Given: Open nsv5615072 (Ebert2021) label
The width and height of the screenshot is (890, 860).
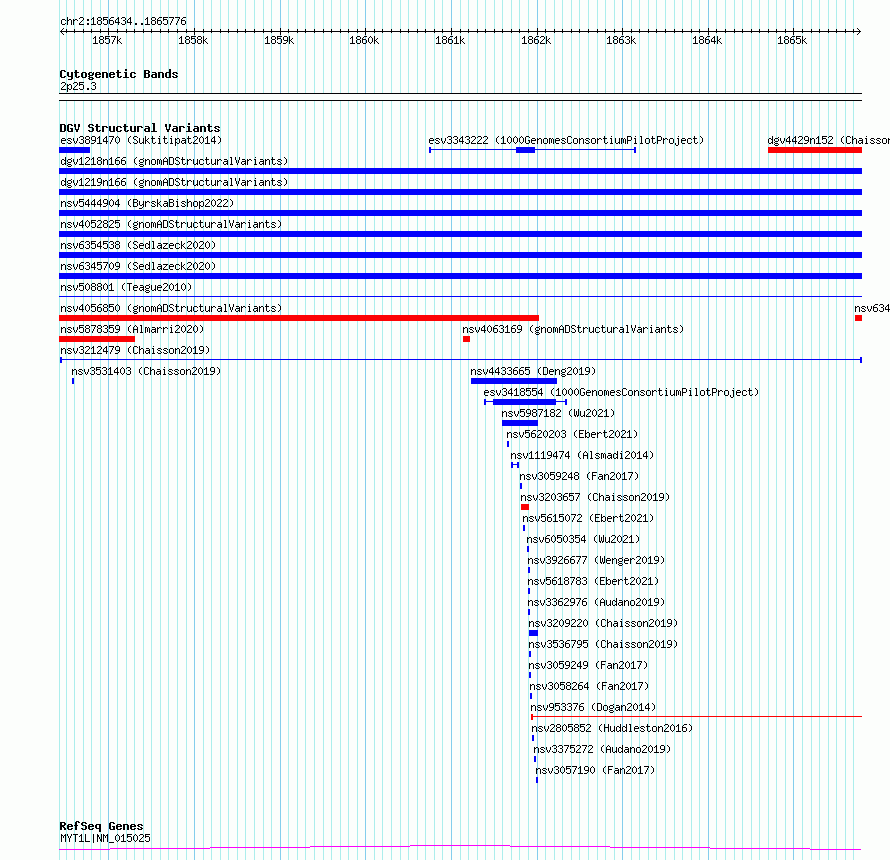Looking at the screenshot, I should tap(588, 518).
